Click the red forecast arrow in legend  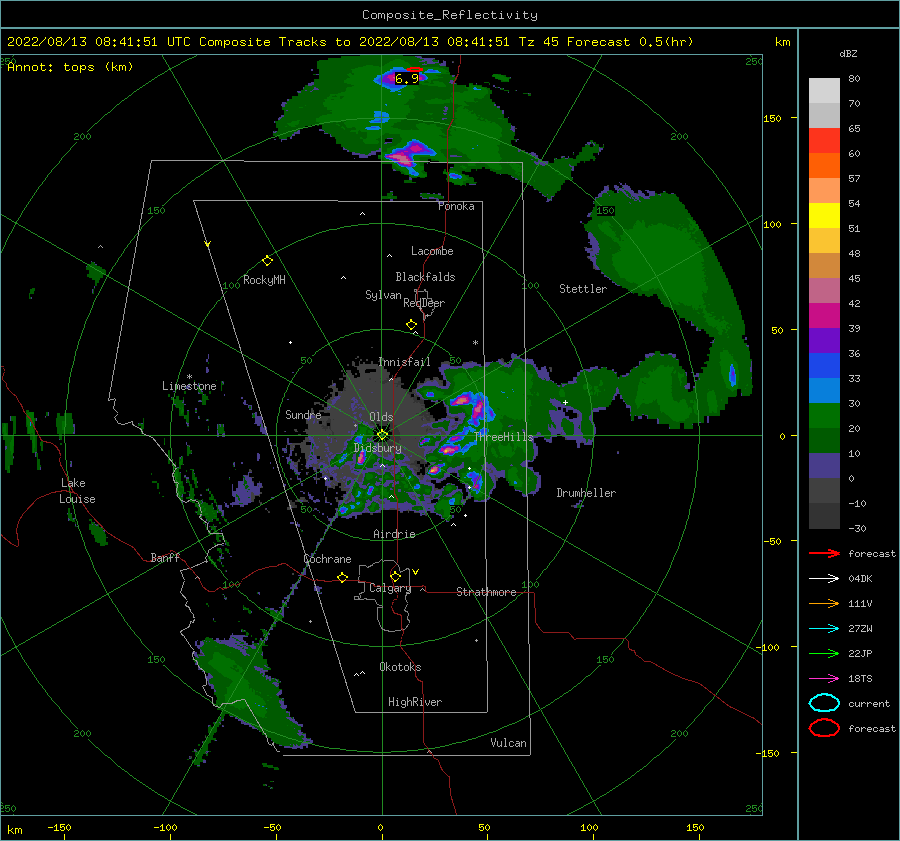[x=824, y=553]
